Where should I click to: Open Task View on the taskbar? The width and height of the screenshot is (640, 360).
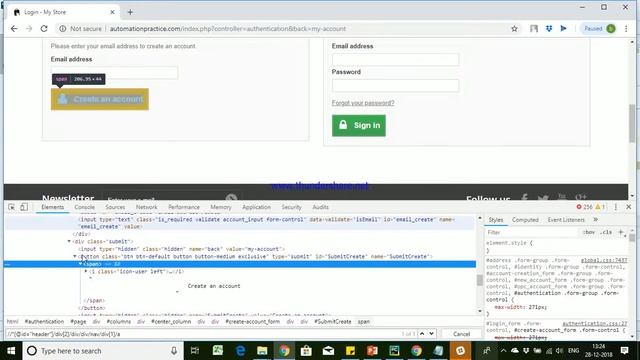tap(195, 351)
